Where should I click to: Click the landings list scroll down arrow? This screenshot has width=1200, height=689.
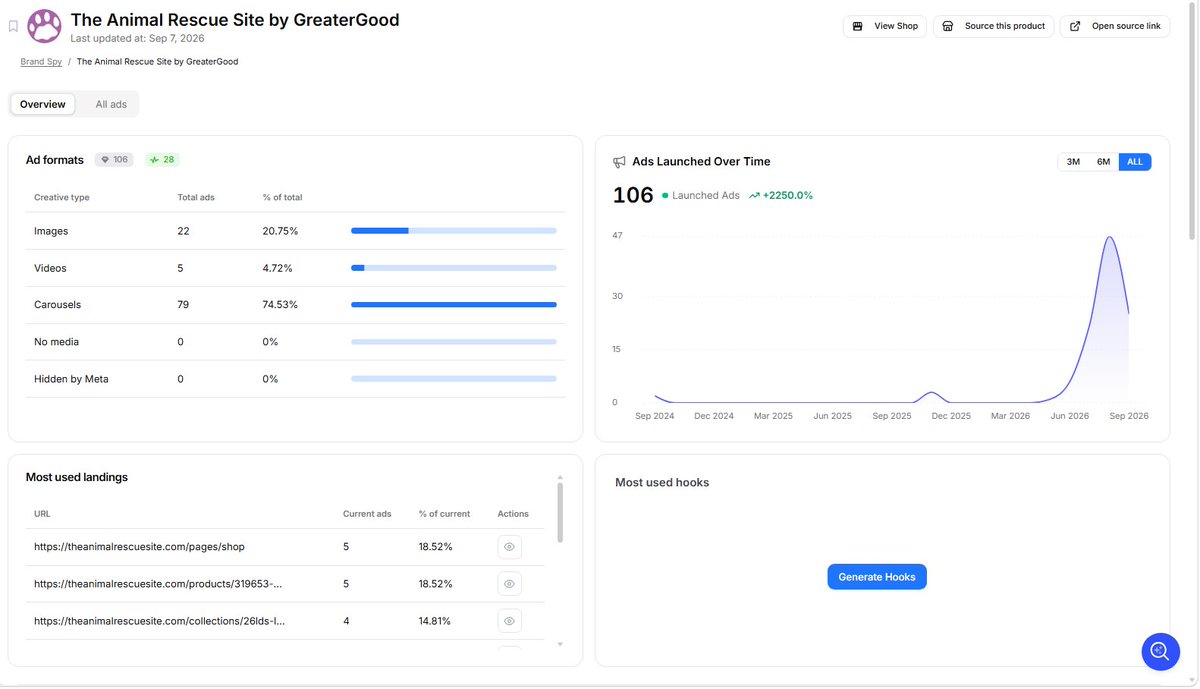tap(560, 645)
